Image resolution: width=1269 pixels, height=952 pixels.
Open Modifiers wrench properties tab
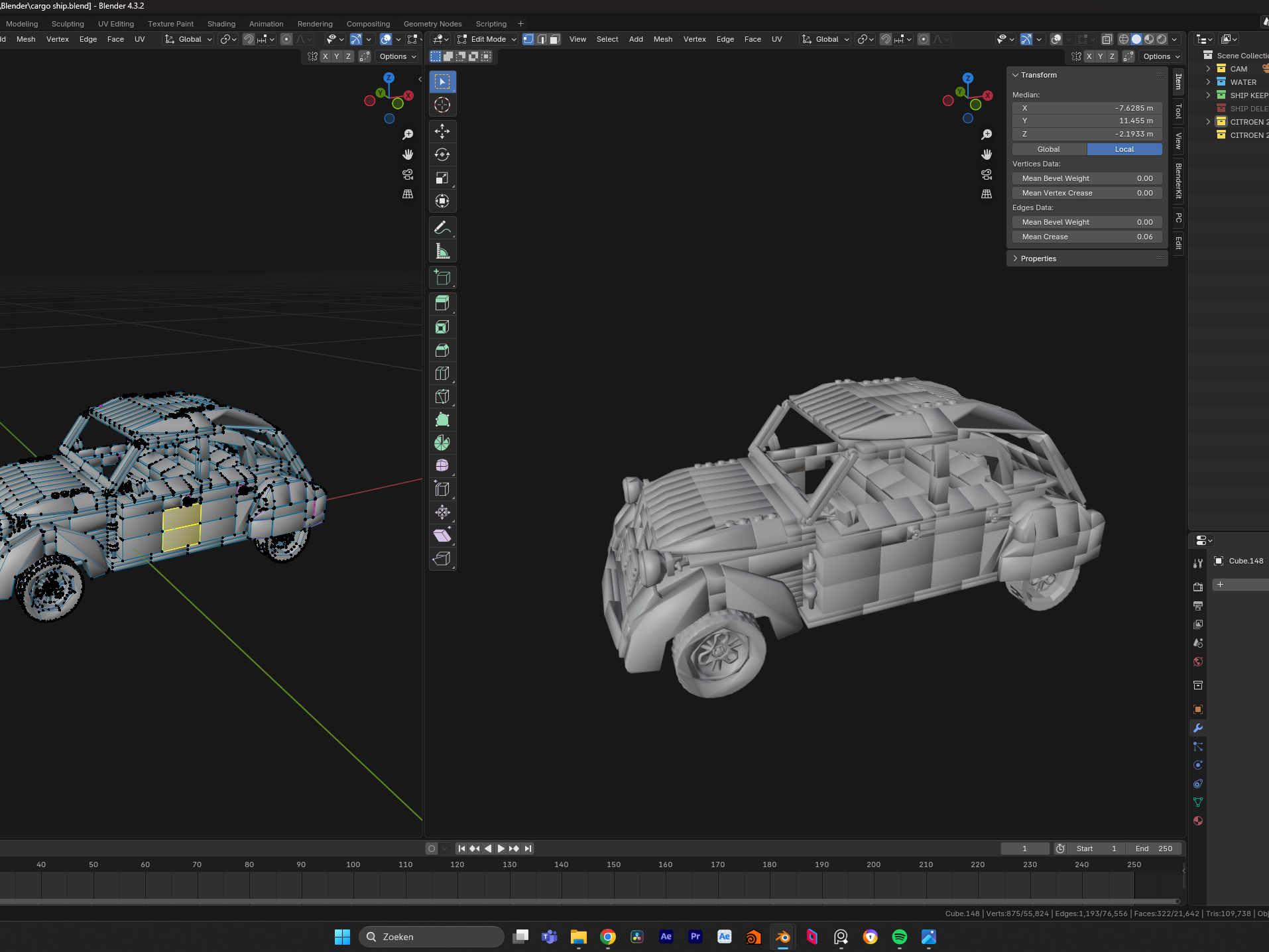[1198, 728]
